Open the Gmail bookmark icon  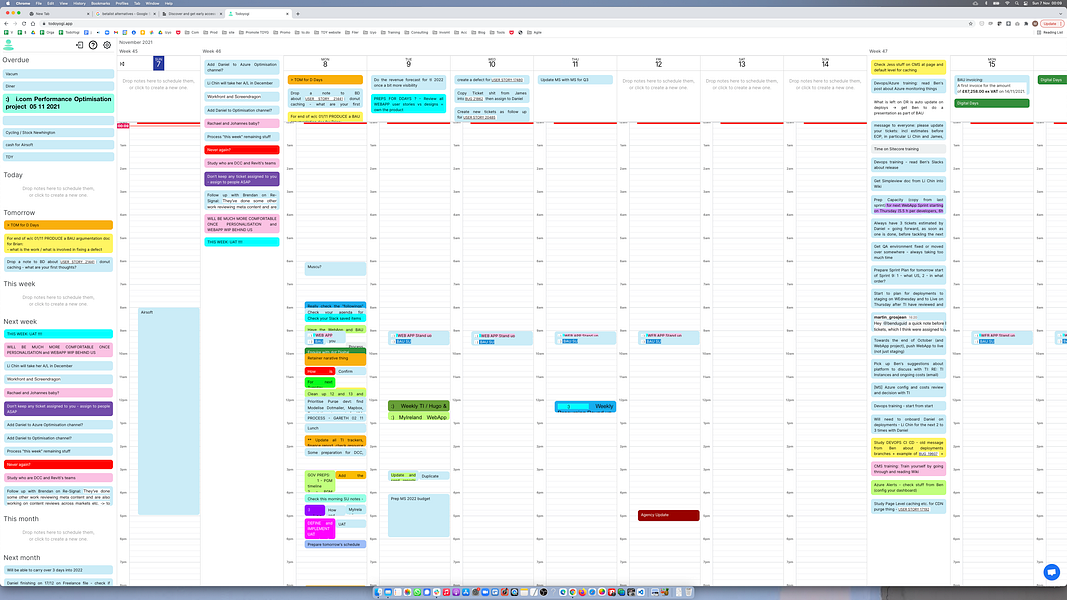pos(116,32)
